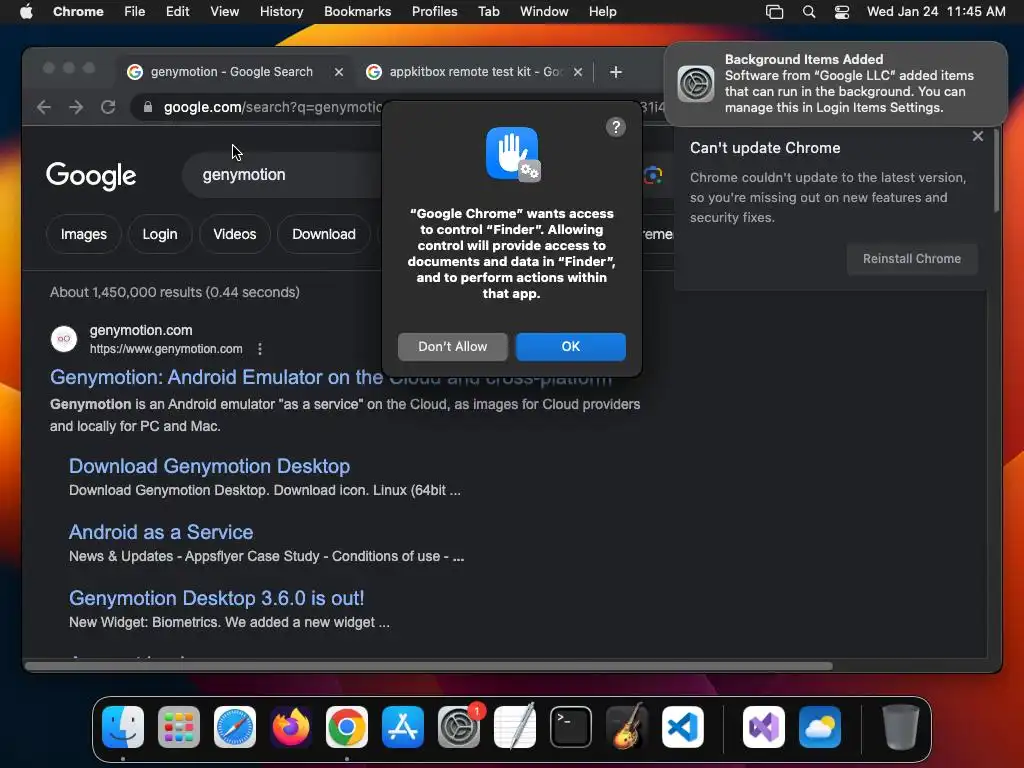The height and width of the screenshot is (768, 1024).
Task: Open Launchpad from the dock
Action: tap(179, 727)
